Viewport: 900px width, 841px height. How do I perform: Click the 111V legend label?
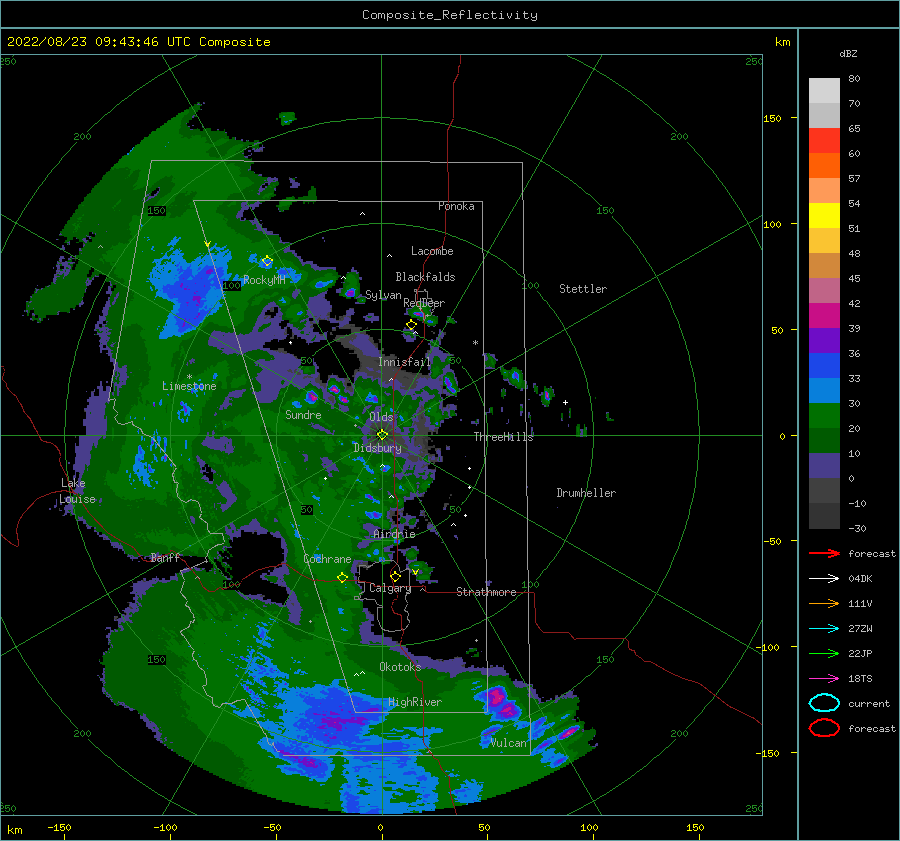click(860, 603)
